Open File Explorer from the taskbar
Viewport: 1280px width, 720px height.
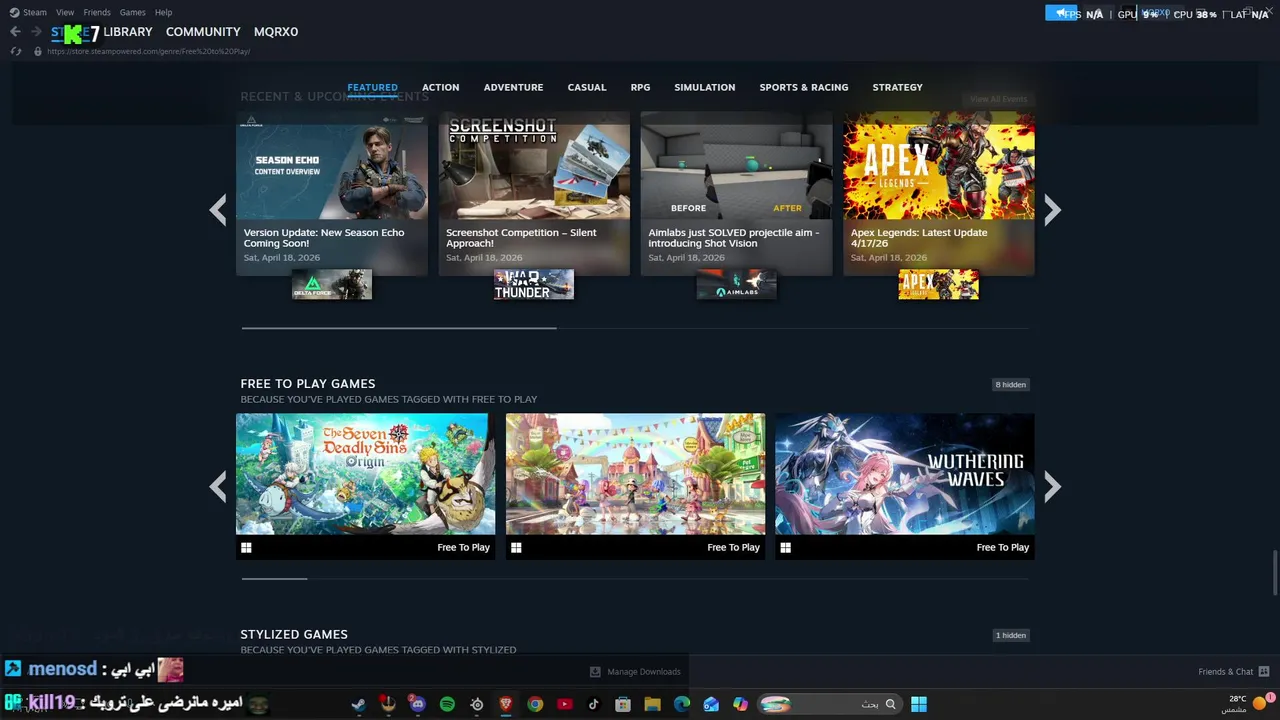pos(653,704)
